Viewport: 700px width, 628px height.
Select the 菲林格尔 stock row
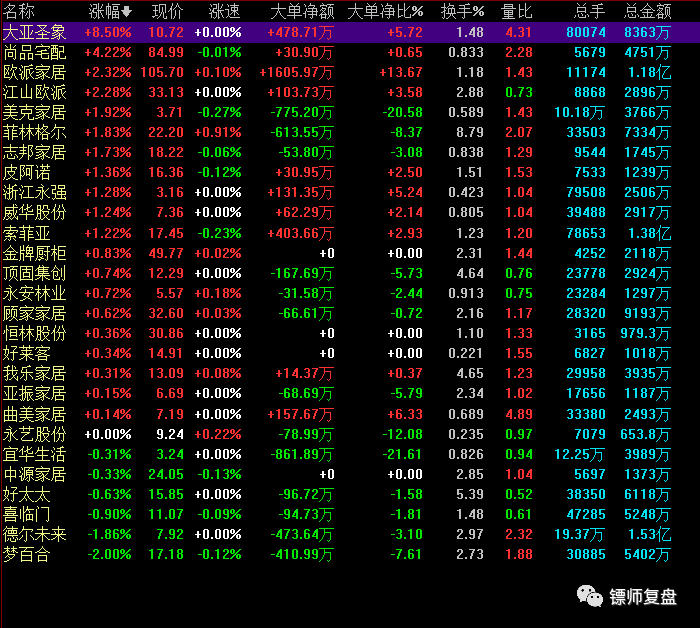tap(350, 133)
